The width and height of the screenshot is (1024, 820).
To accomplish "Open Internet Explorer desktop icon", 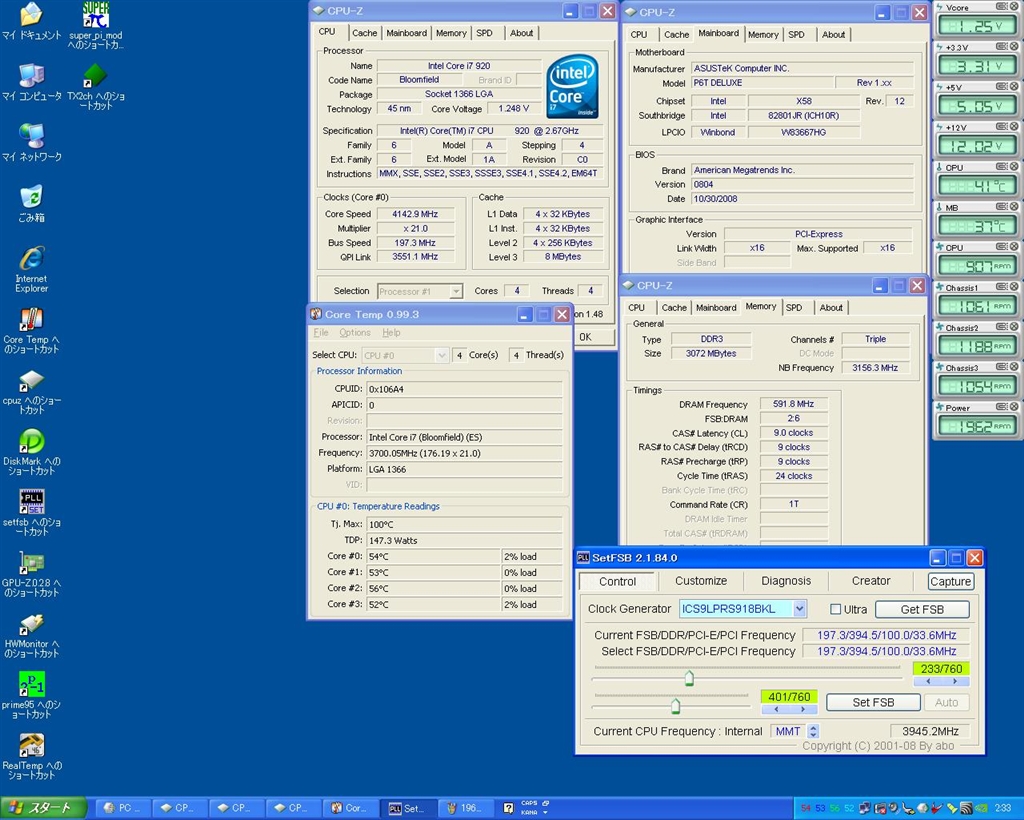I will coord(31,258).
